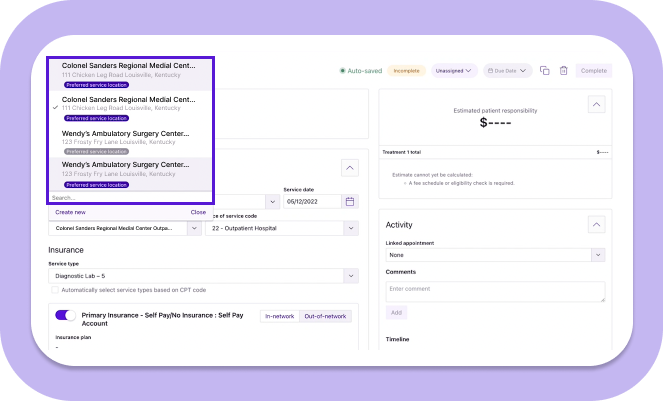Collapse the Activity panel
Screen dimensions: 663x401
(596, 225)
